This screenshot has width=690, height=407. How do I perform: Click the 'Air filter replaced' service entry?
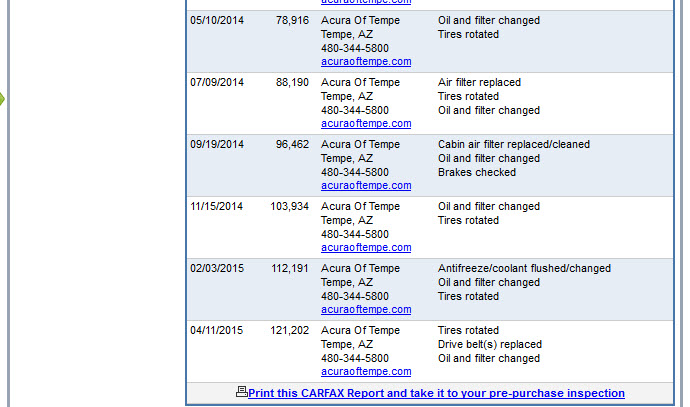(479, 82)
